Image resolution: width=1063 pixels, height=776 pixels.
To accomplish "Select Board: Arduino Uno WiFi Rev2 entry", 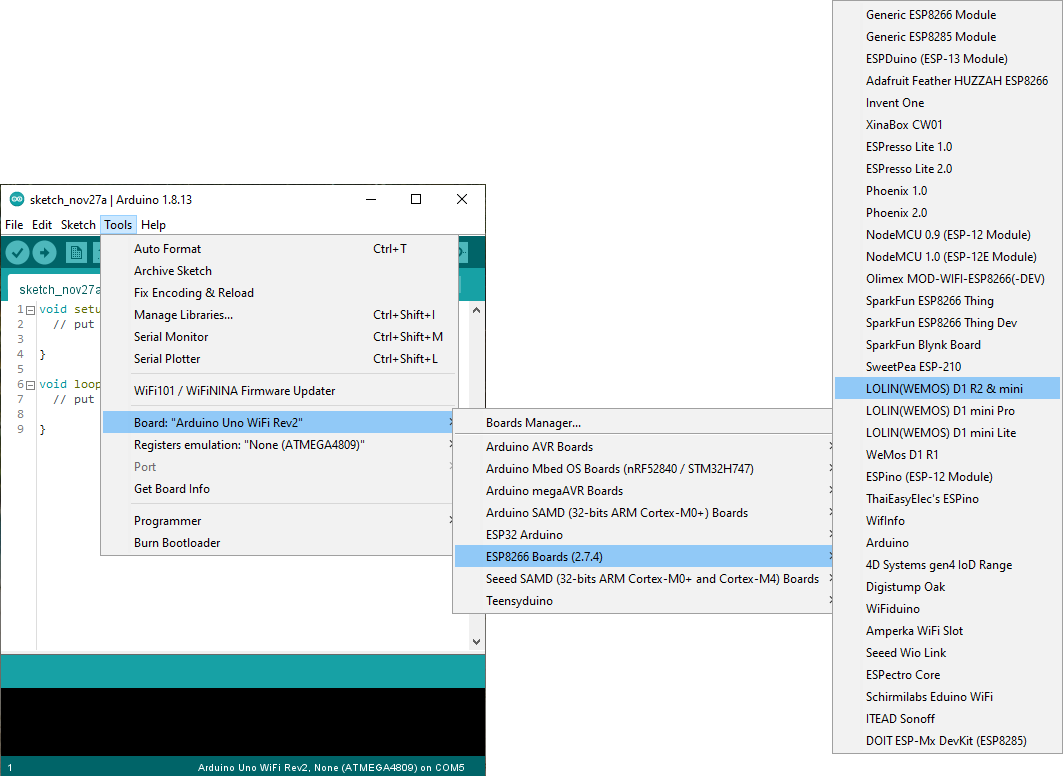I will 279,422.
